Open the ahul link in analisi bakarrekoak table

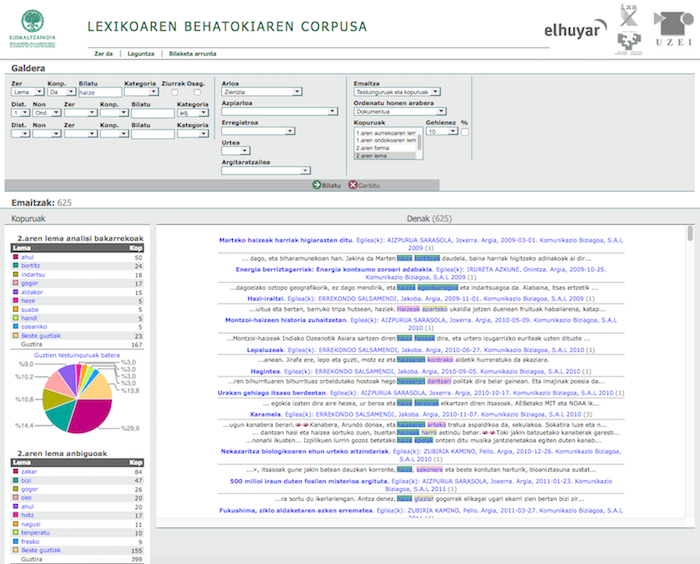(27, 257)
